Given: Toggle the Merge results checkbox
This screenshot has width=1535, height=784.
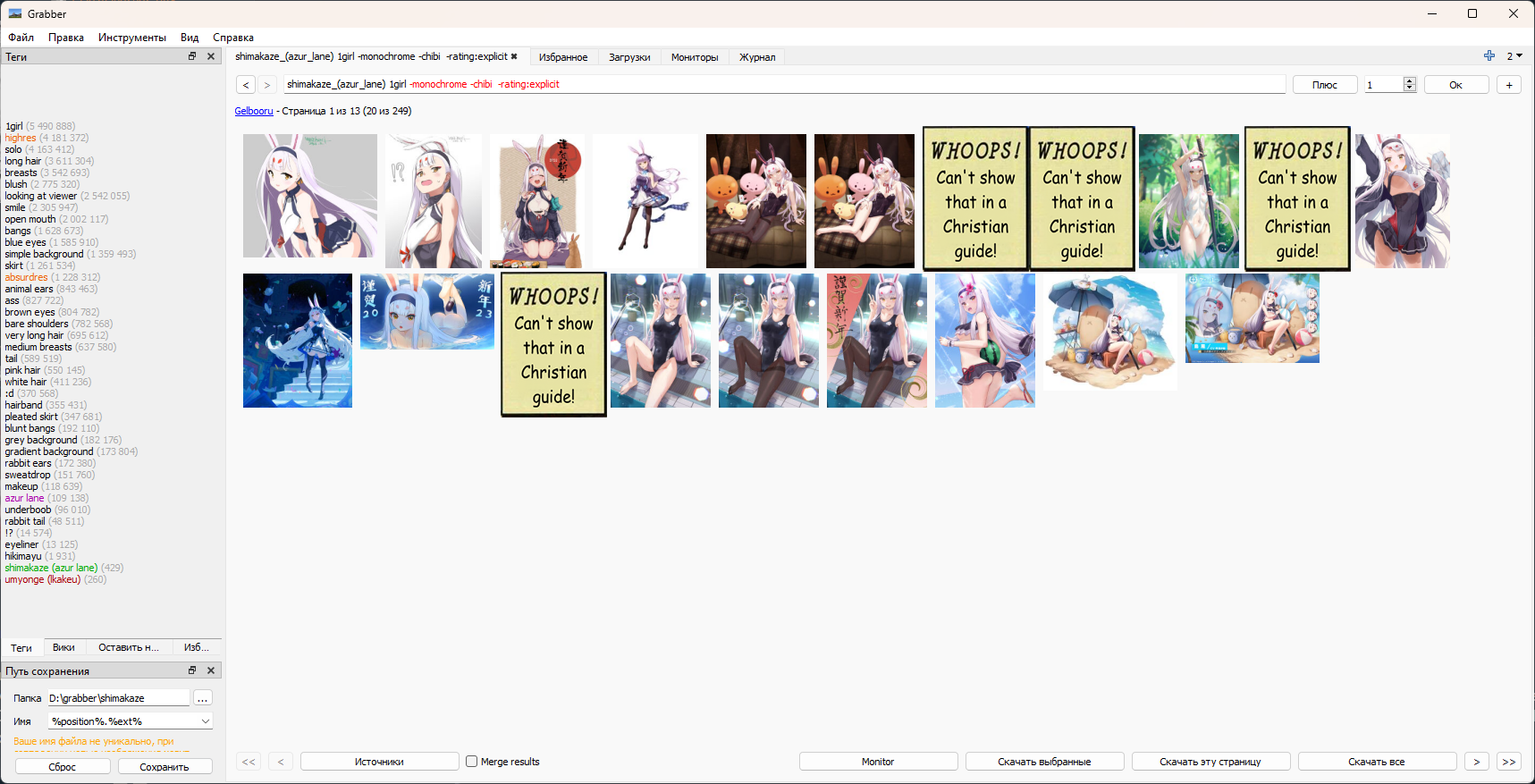Looking at the screenshot, I should [x=472, y=762].
